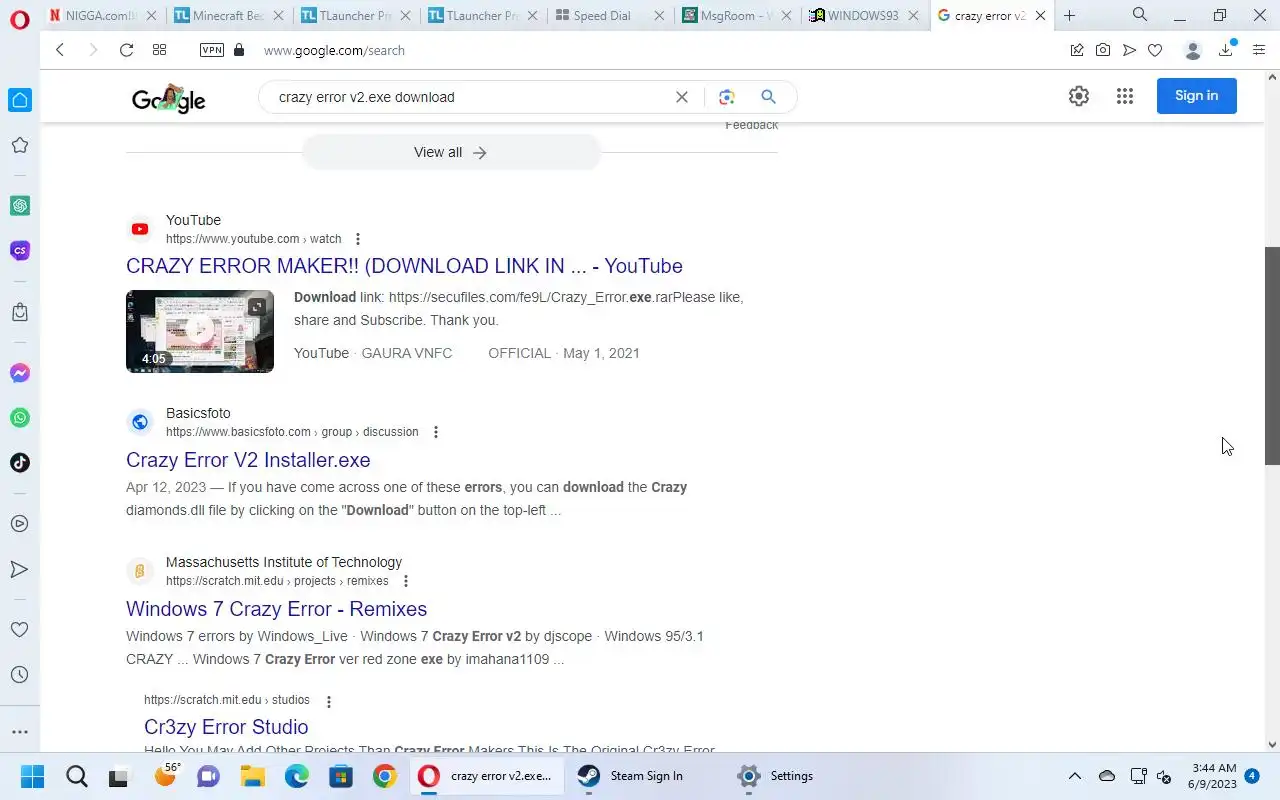Open options for scratch.mit.edu projects result
1280x800 pixels.
pos(406,581)
